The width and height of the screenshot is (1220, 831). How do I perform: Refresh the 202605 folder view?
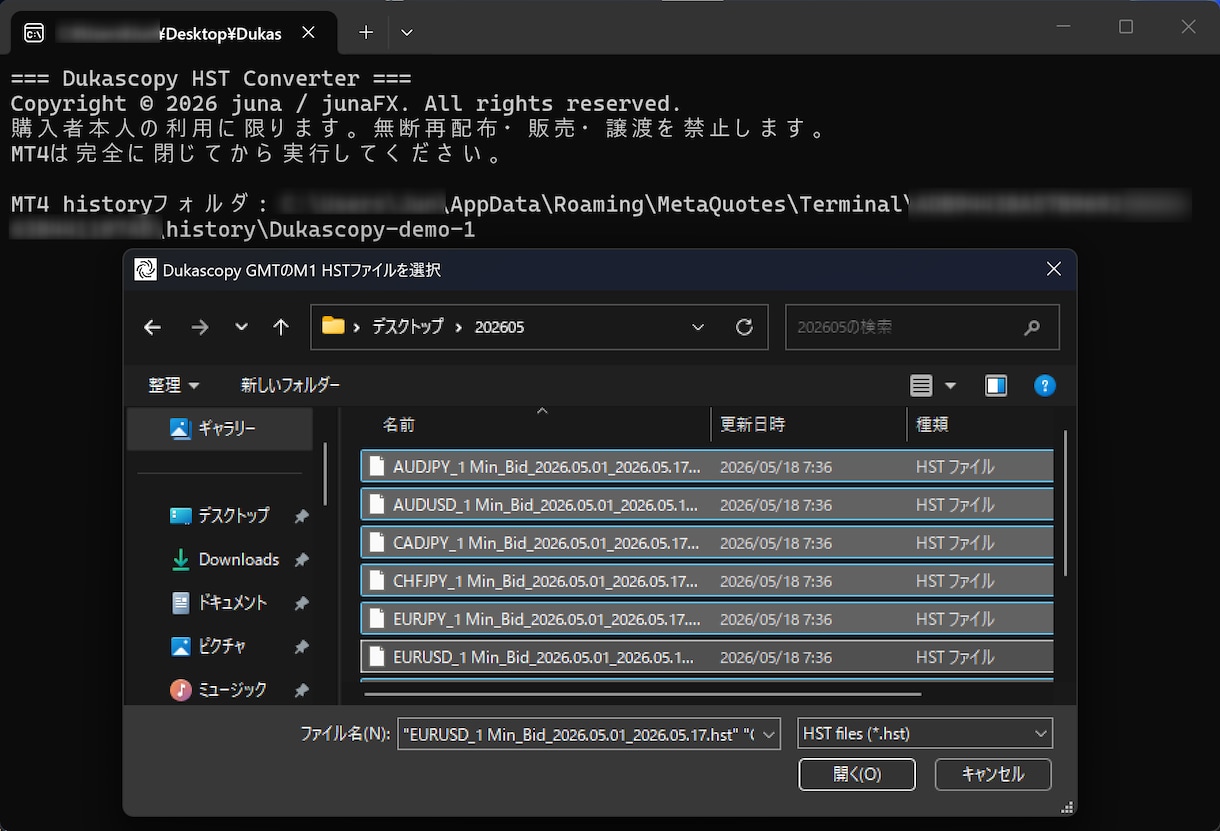tap(744, 327)
